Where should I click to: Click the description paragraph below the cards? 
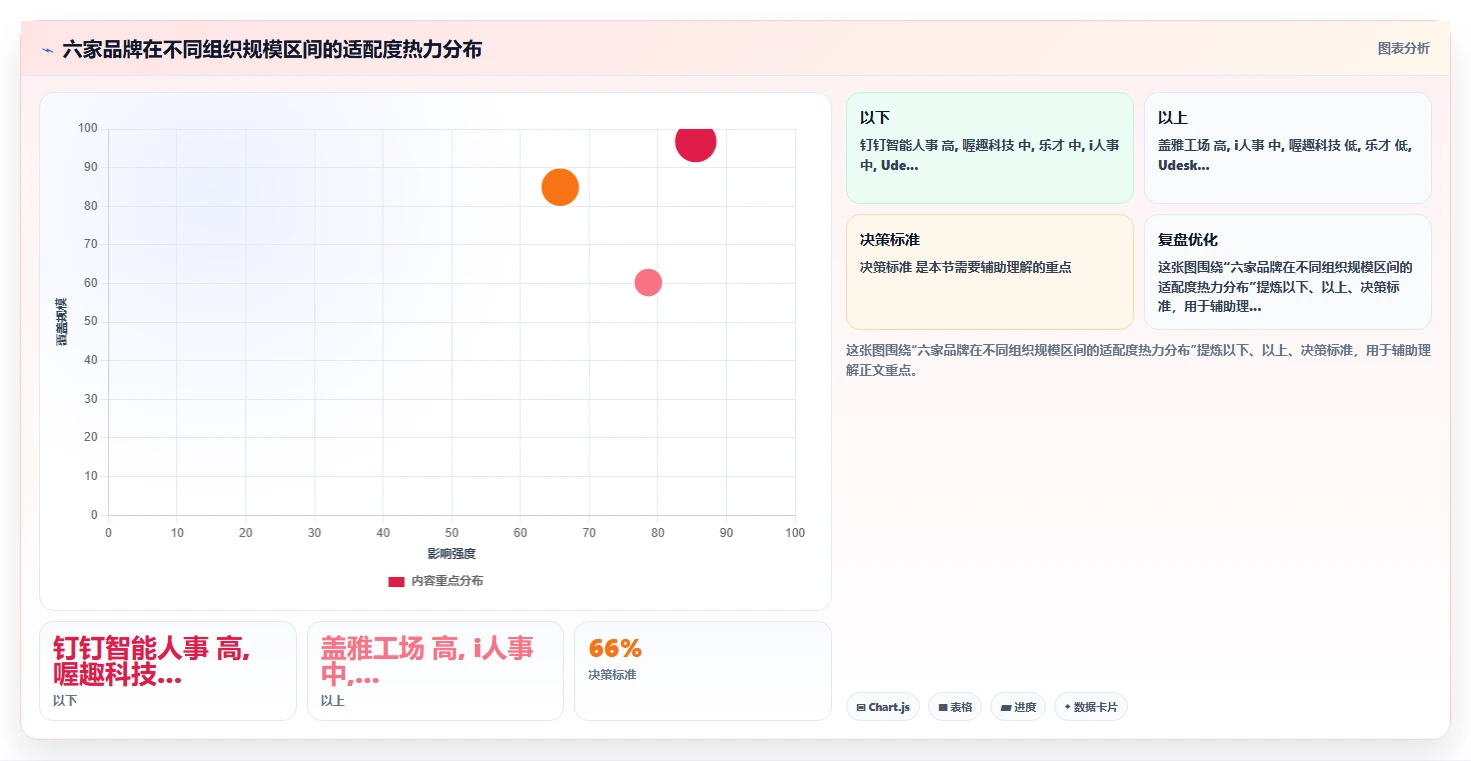click(1138, 360)
